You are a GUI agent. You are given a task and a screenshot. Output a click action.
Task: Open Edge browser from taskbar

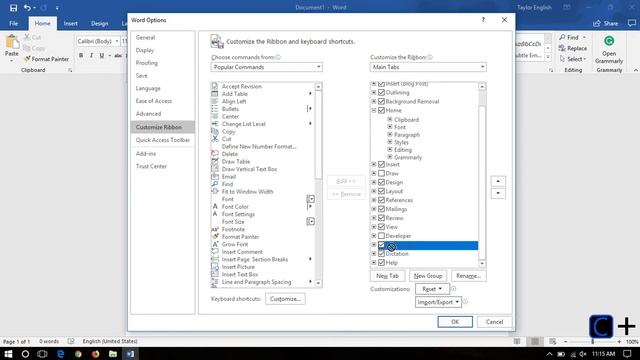click(x=60, y=353)
